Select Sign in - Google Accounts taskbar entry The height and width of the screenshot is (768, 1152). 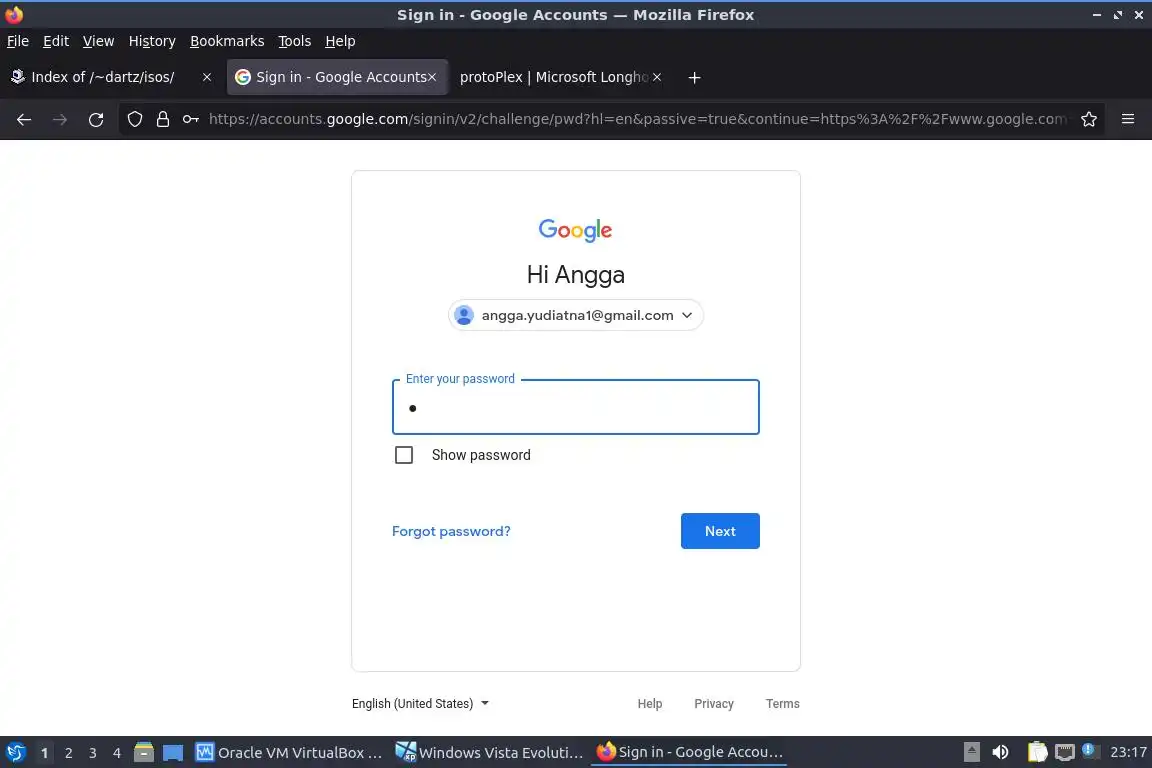click(x=689, y=752)
